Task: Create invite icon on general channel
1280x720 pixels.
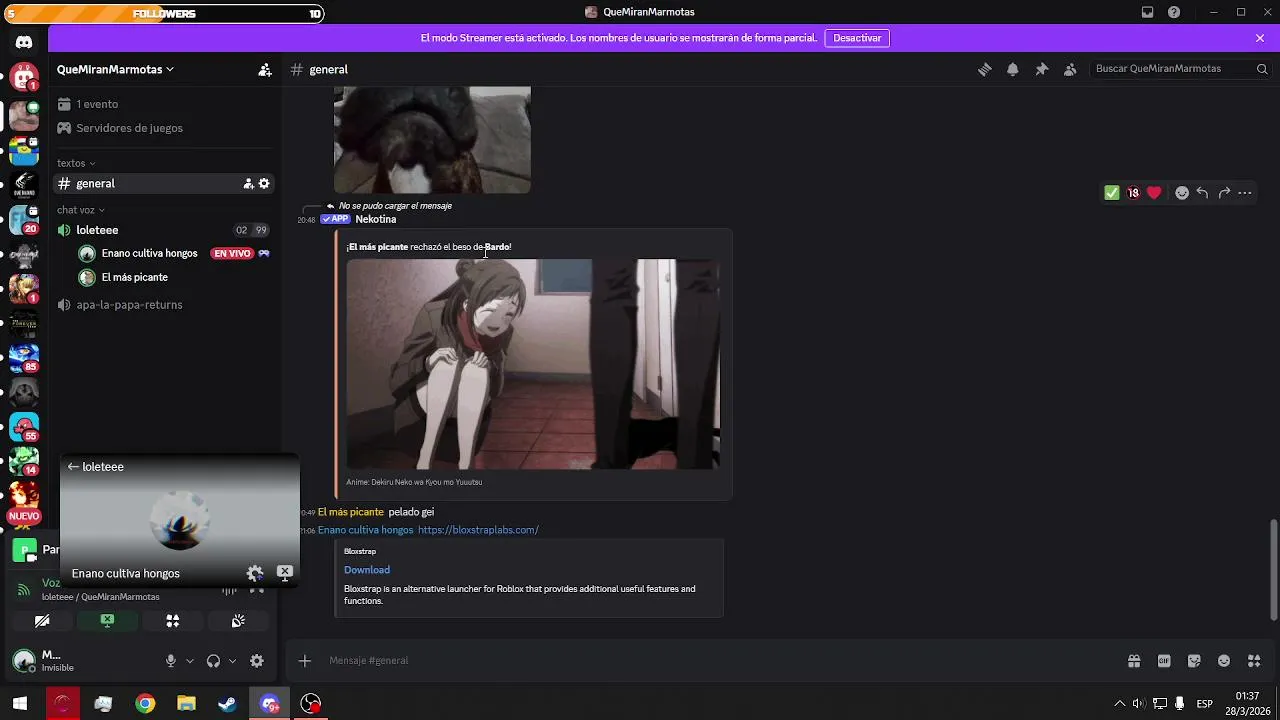Action: pyautogui.click(x=248, y=184)
